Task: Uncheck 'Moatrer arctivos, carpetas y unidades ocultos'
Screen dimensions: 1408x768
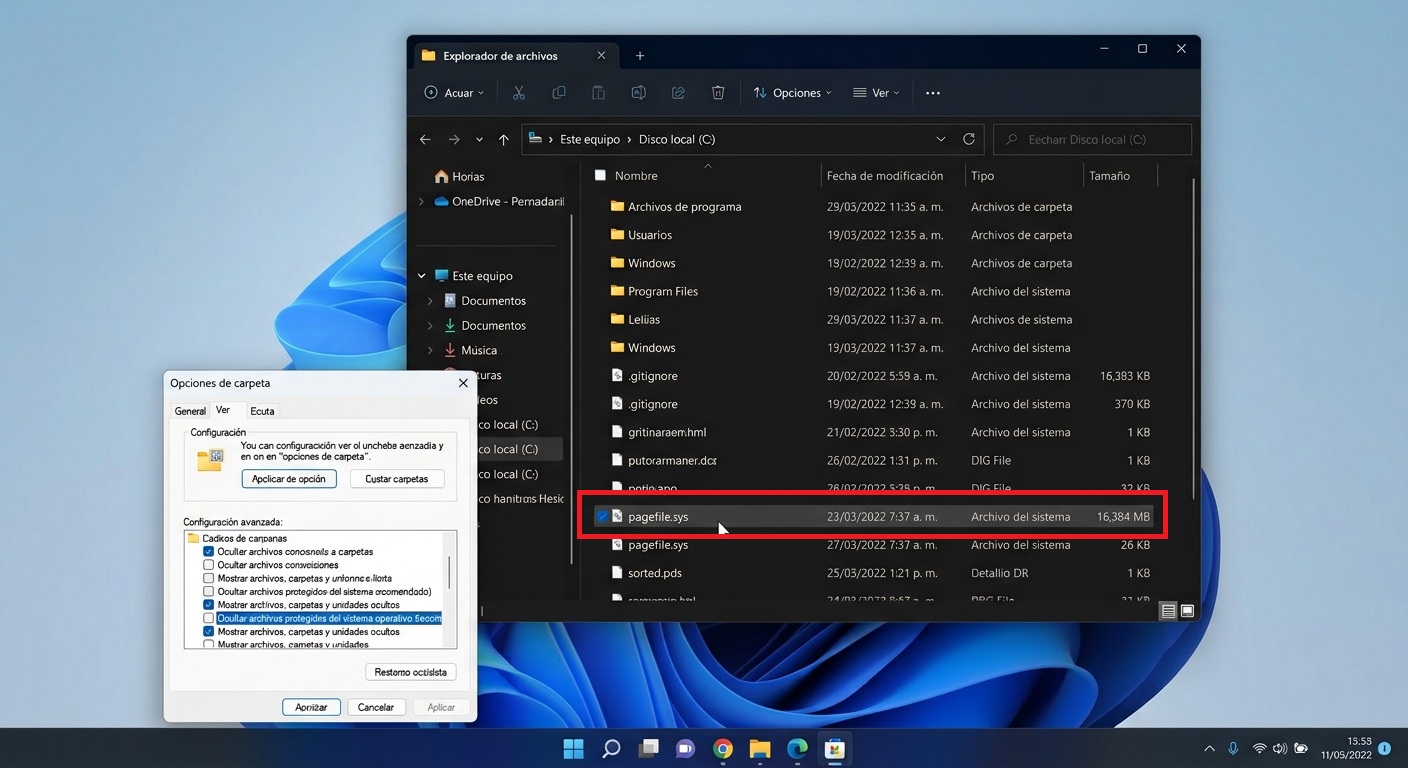Action: [x=208, y=605]
